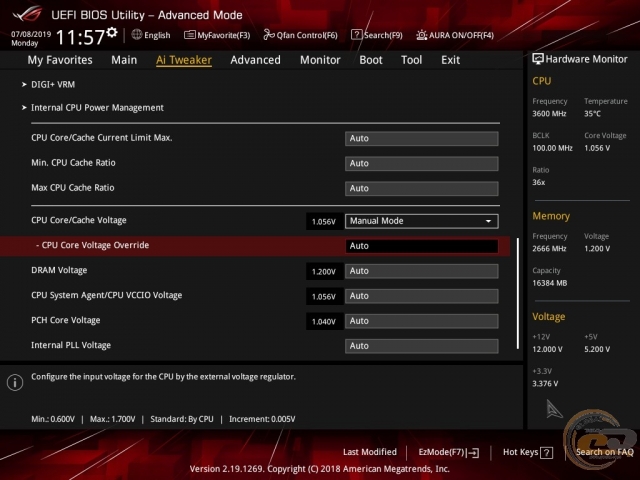
Task: Click the mouse cursor icon in Hardware Monitor
Action: click(x=554, y=409)
